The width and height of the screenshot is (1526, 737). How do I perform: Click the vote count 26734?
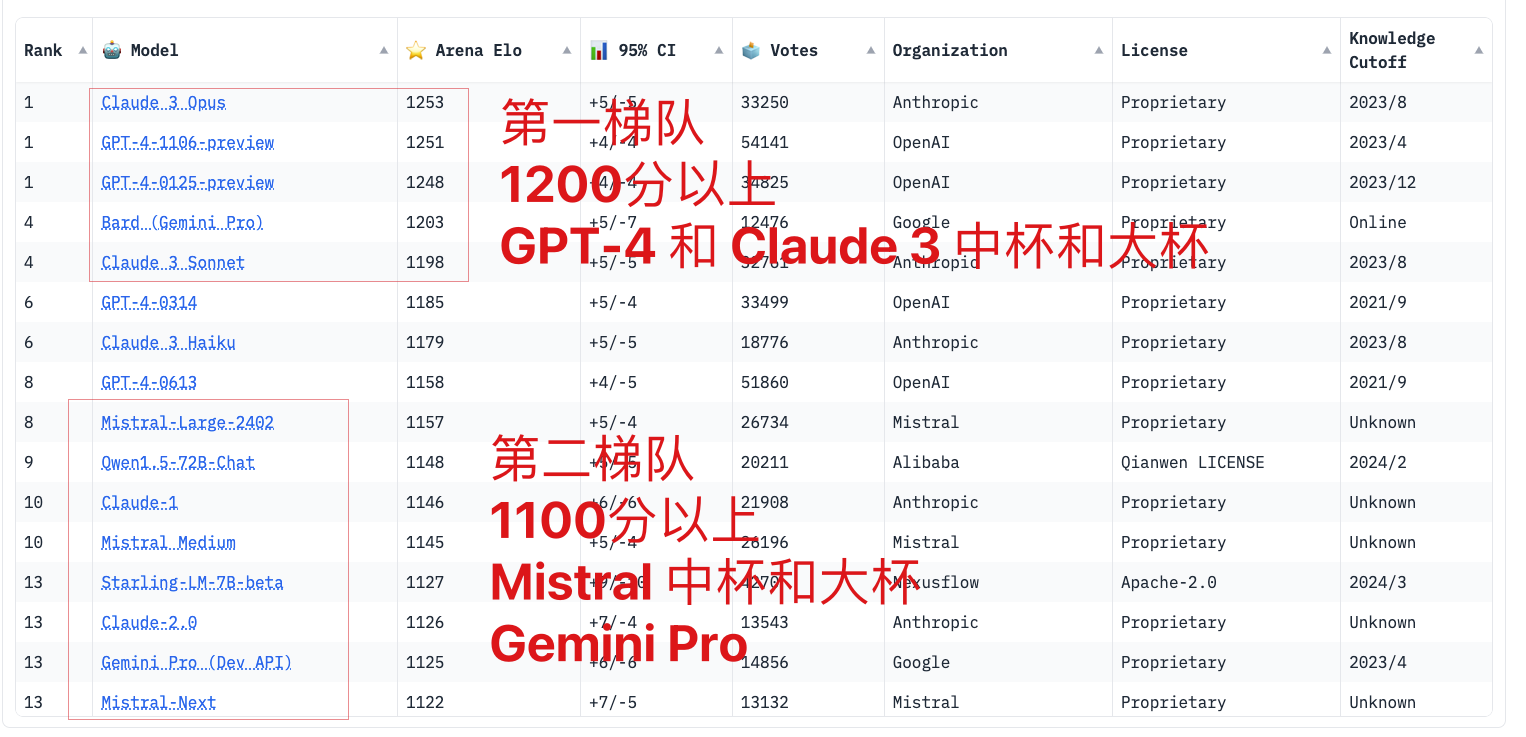[x=765, y=422]
